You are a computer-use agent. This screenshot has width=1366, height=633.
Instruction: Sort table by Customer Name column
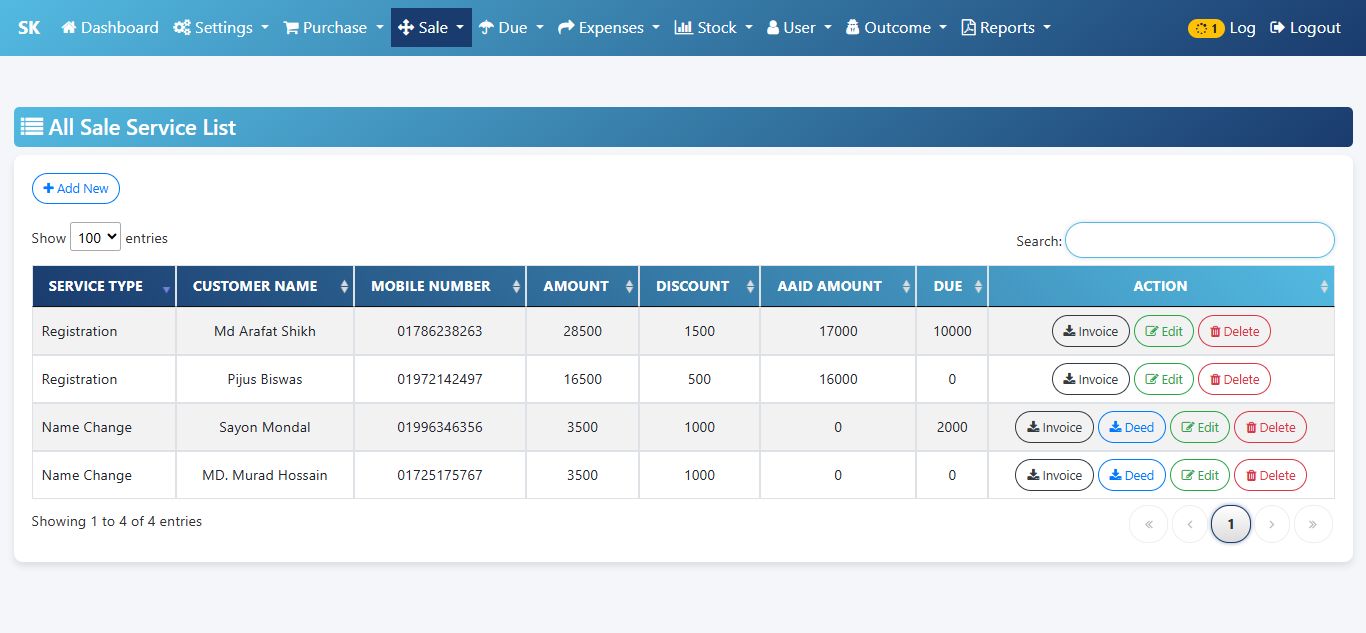point(265,286)
